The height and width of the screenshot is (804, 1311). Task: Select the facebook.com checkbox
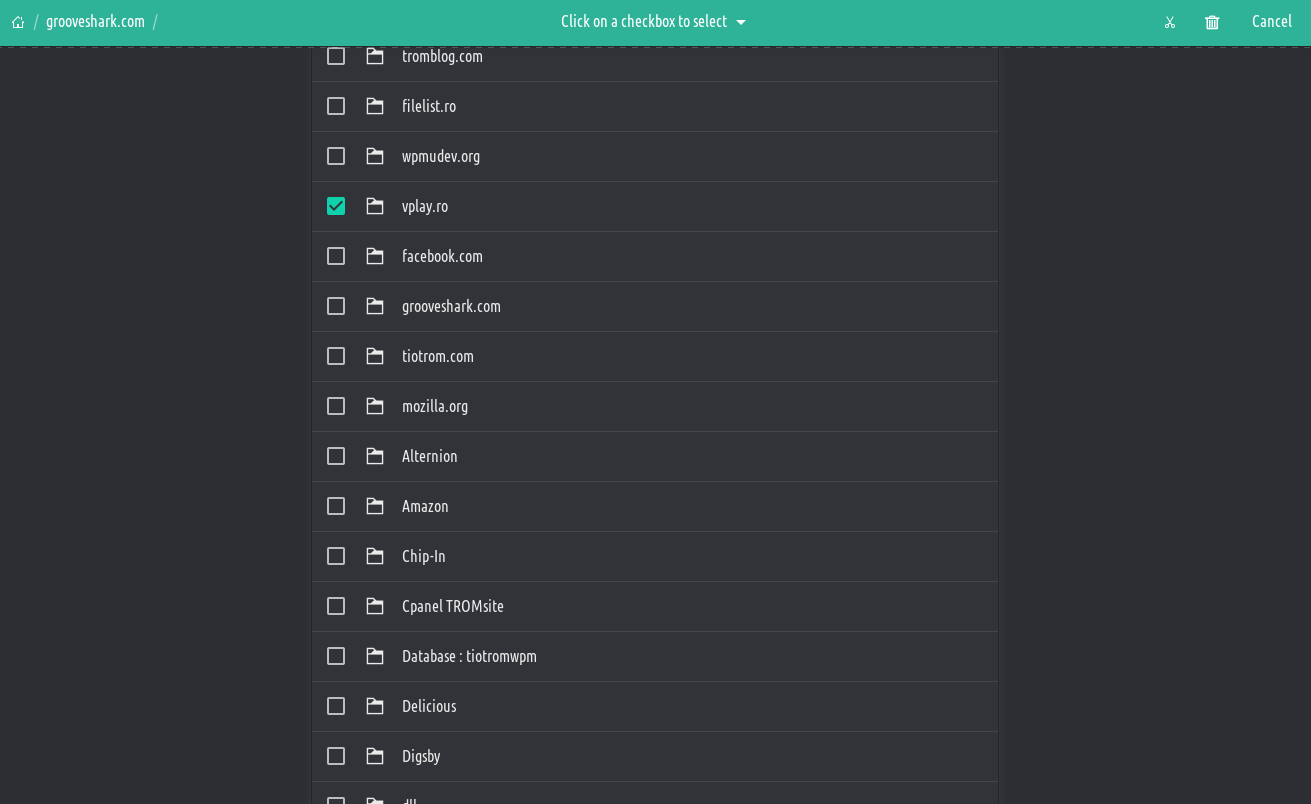pyautogui.click(x=336, y=256)
